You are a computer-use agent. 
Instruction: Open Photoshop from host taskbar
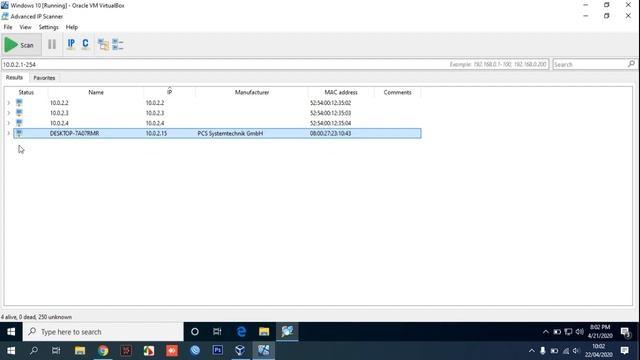(218, 351)
